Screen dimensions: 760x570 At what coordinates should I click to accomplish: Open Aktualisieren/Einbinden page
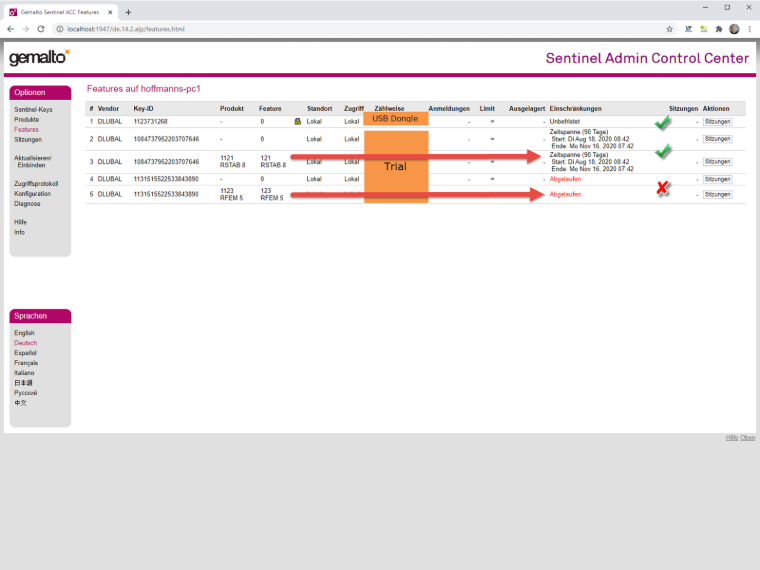(32, 161)
